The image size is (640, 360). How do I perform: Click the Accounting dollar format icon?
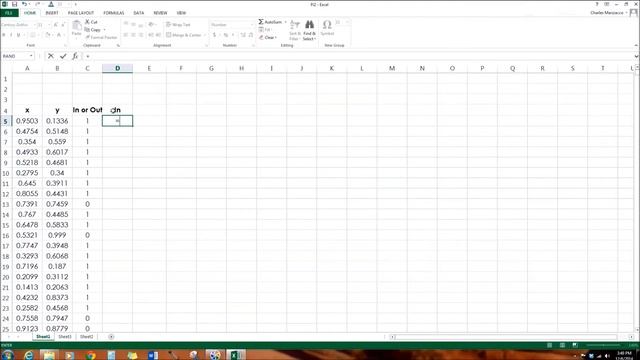(x=214, y=35)
